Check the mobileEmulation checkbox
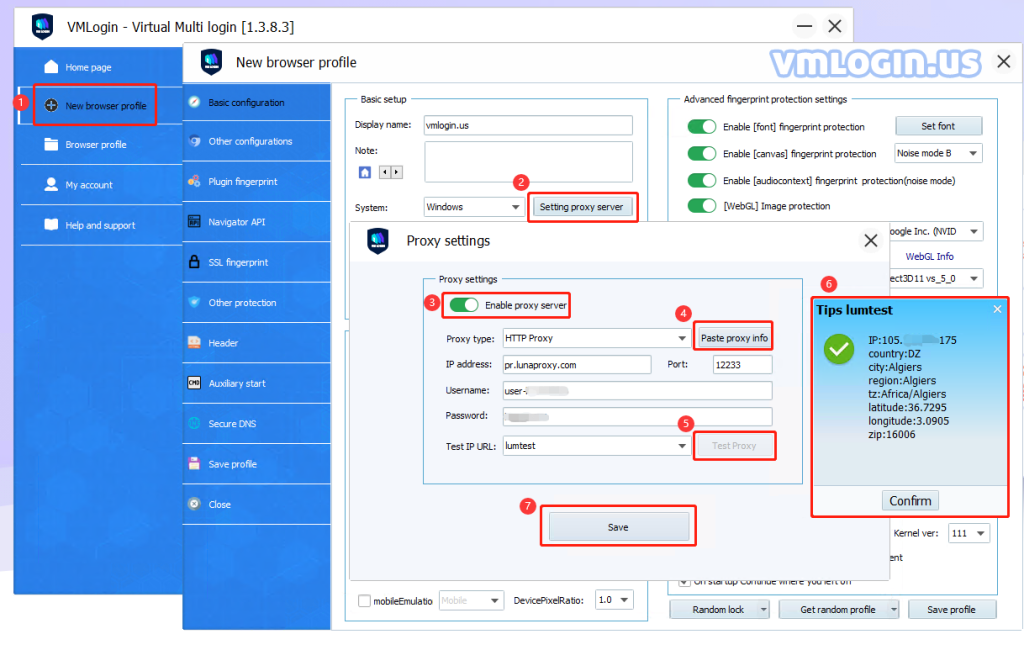Viewport: 1024px width, 650px height. 364,600
